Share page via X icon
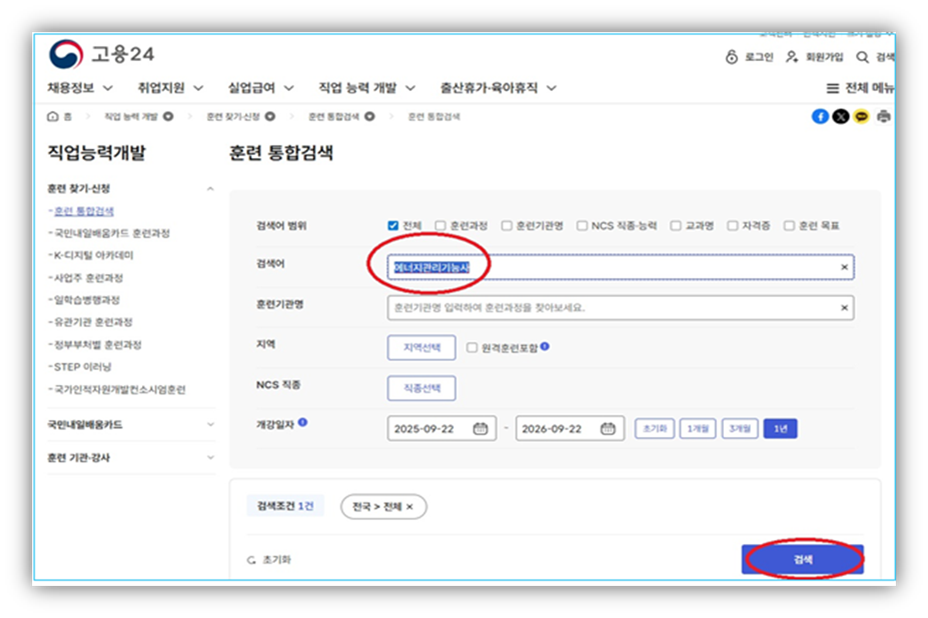The image size is (928, 618). (841, 117)
